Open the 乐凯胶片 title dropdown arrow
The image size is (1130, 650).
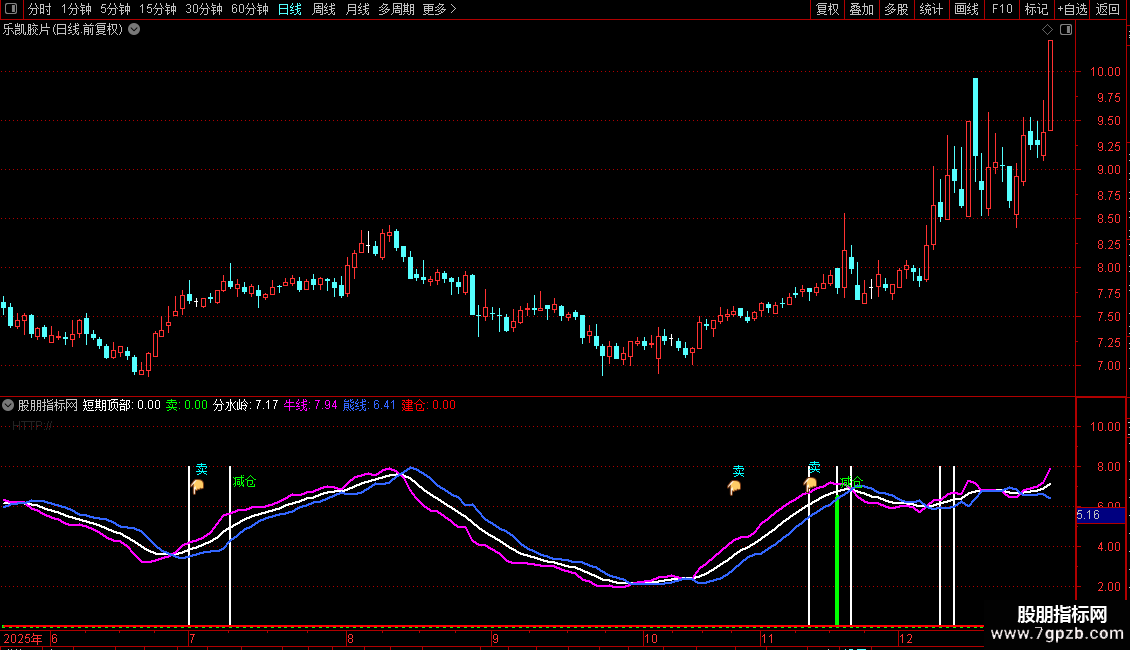click(134, 30)
